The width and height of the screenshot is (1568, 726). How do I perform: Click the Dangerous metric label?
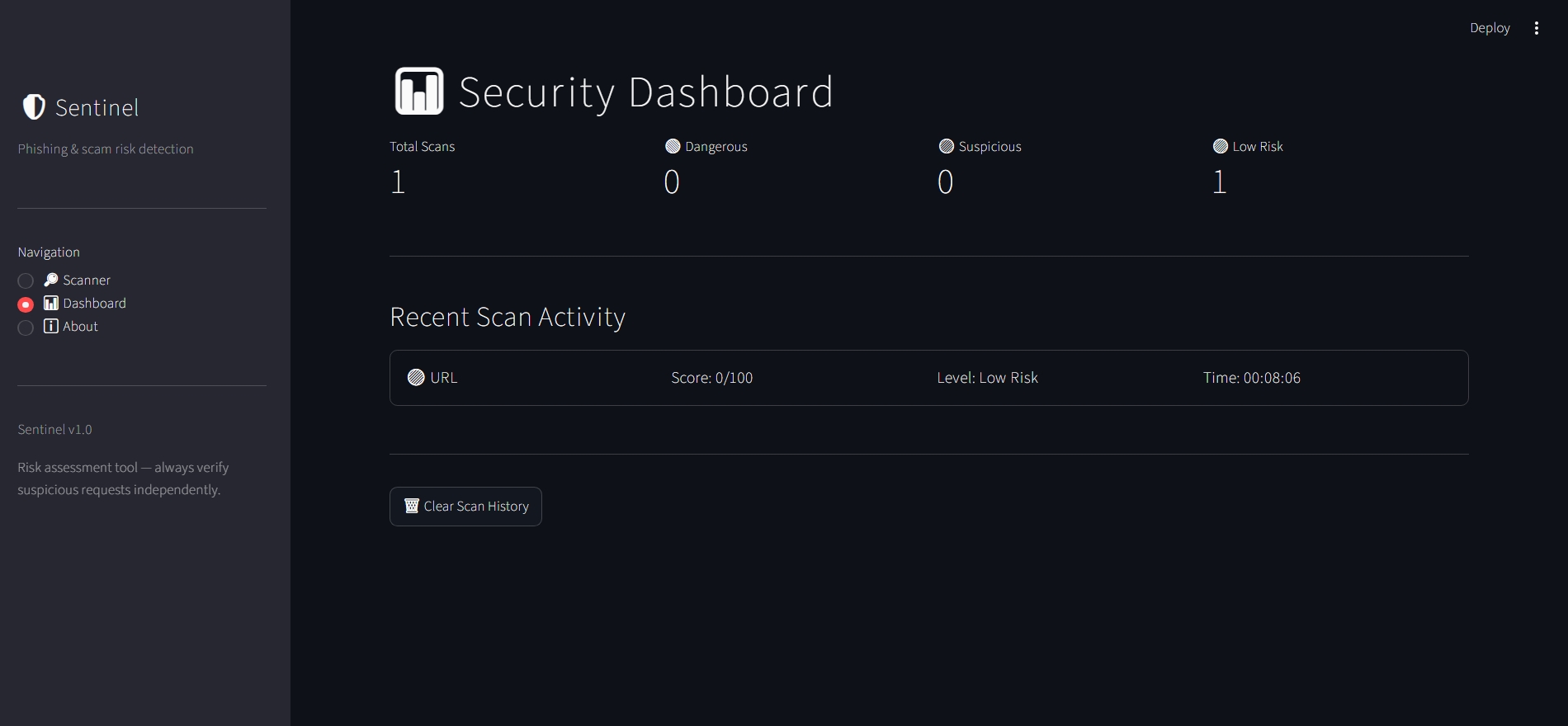tap(716, 146)
